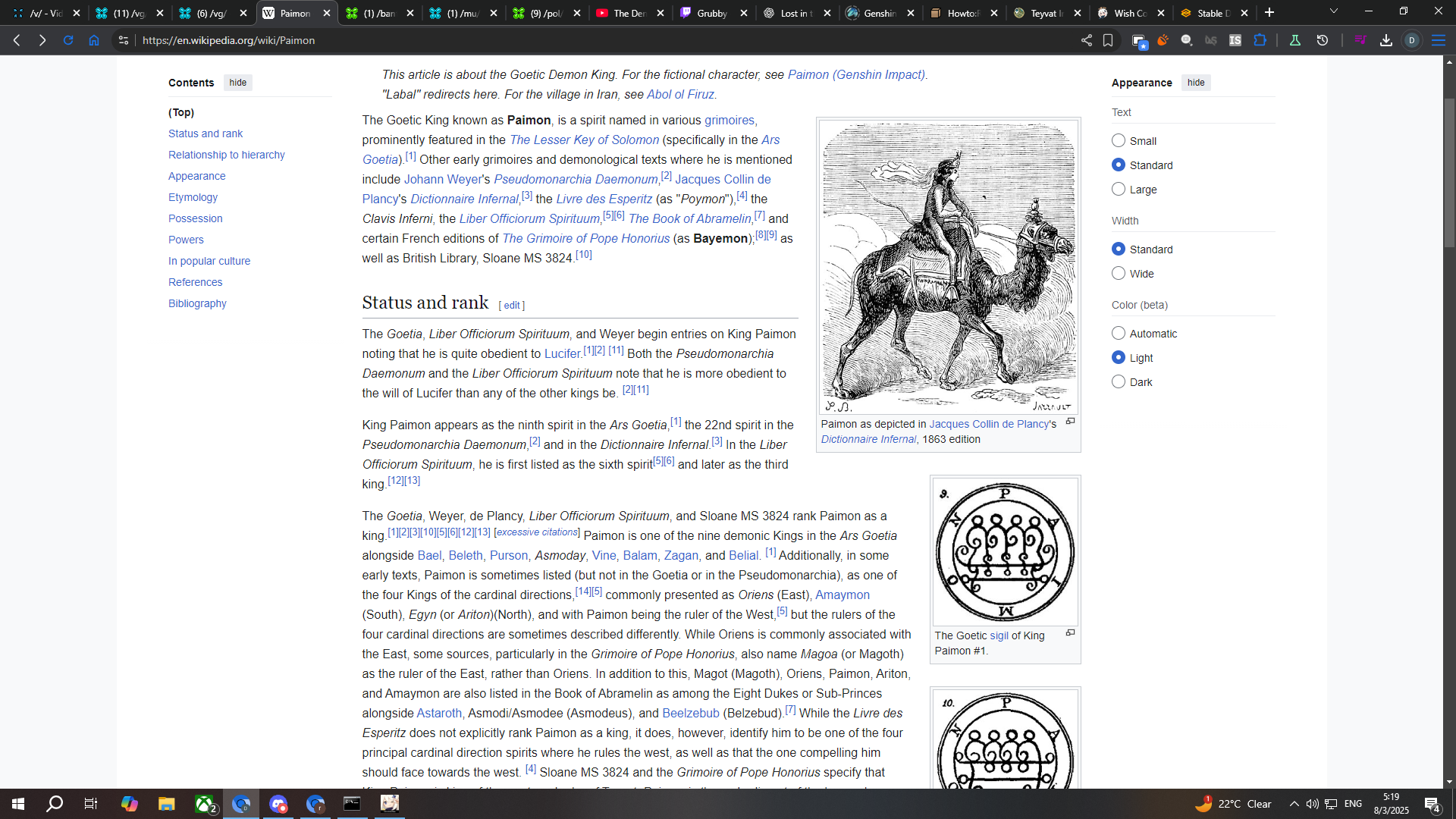Open the Beelzebub article link
This screenshot has width=1456, height=819.
click(691, 713)
